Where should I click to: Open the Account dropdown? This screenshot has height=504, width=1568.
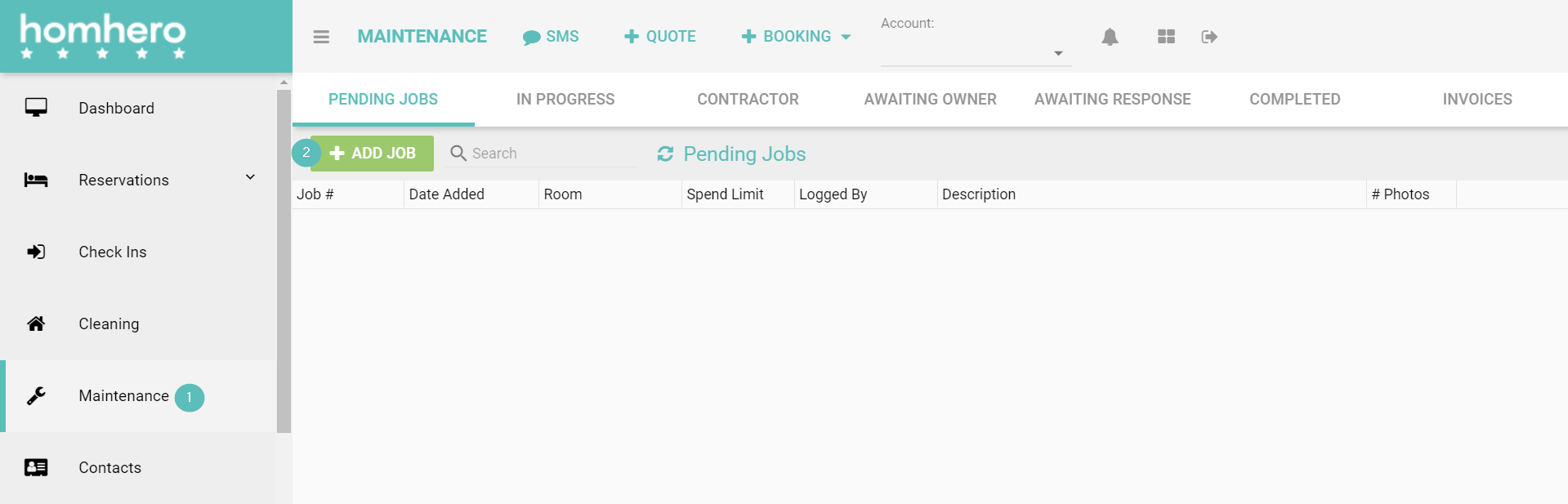point(976,53)
